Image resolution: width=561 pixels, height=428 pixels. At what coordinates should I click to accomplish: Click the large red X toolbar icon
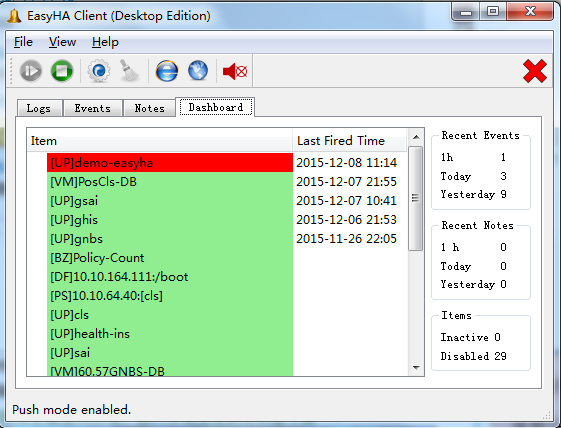click(x=535, y=71)
